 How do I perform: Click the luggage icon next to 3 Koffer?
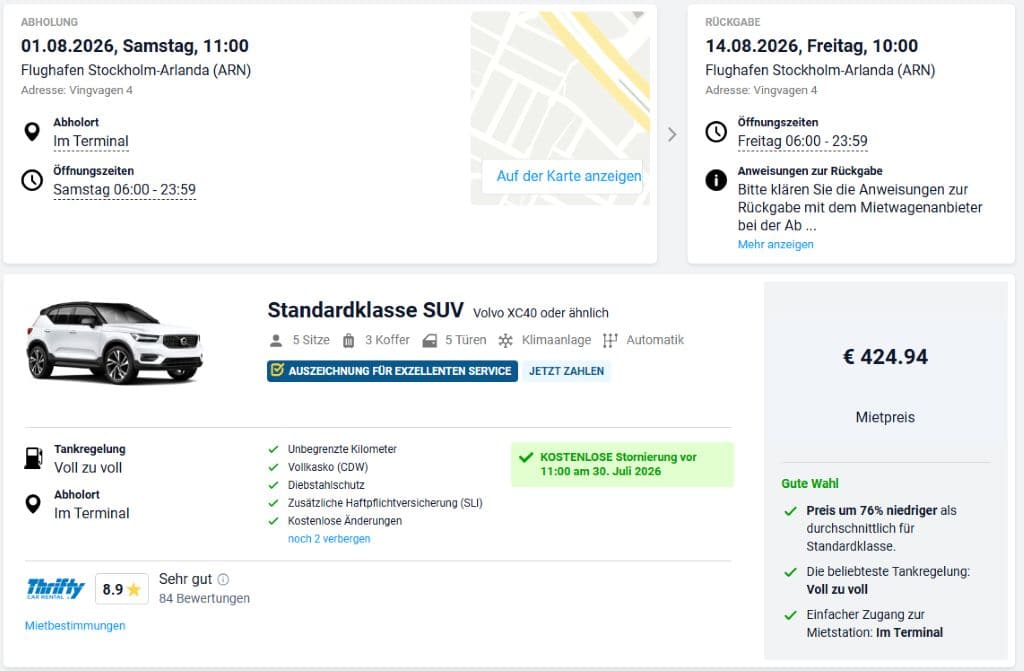tap(349, 340)
